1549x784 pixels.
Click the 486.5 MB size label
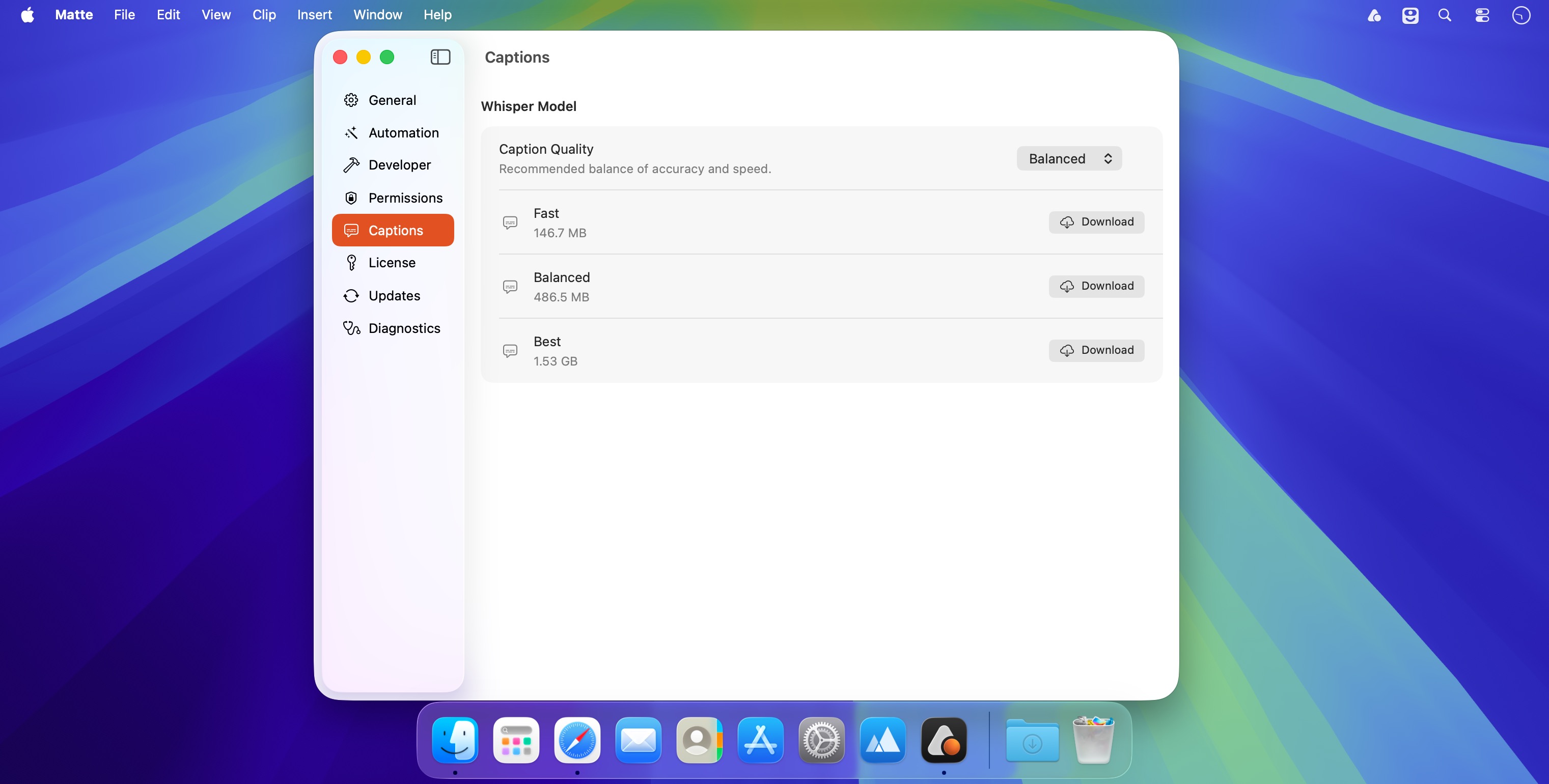561,297
